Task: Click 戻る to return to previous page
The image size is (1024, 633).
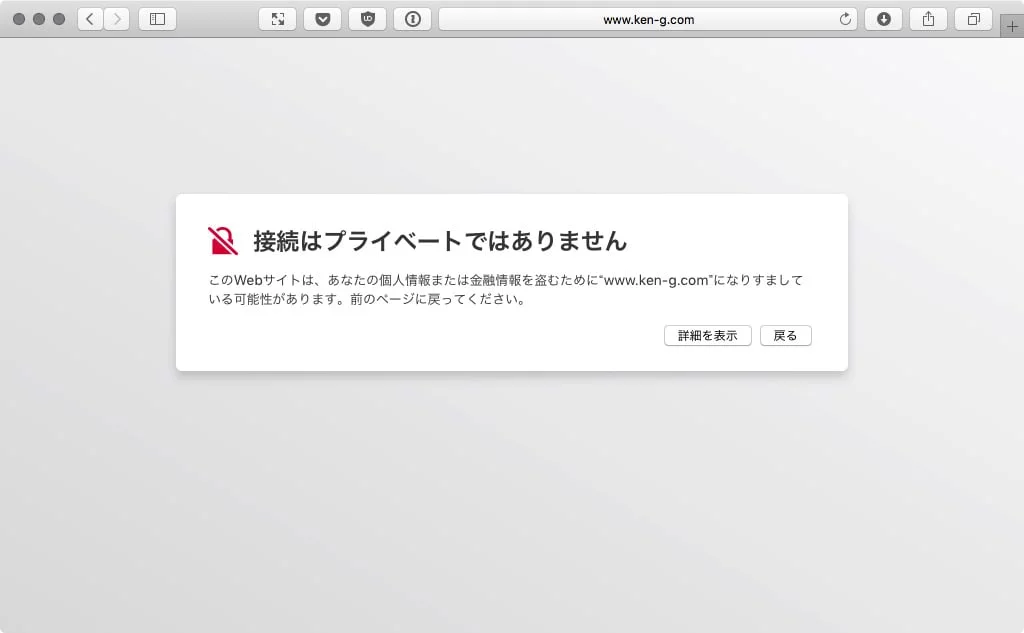Action: tap(786, 335)
